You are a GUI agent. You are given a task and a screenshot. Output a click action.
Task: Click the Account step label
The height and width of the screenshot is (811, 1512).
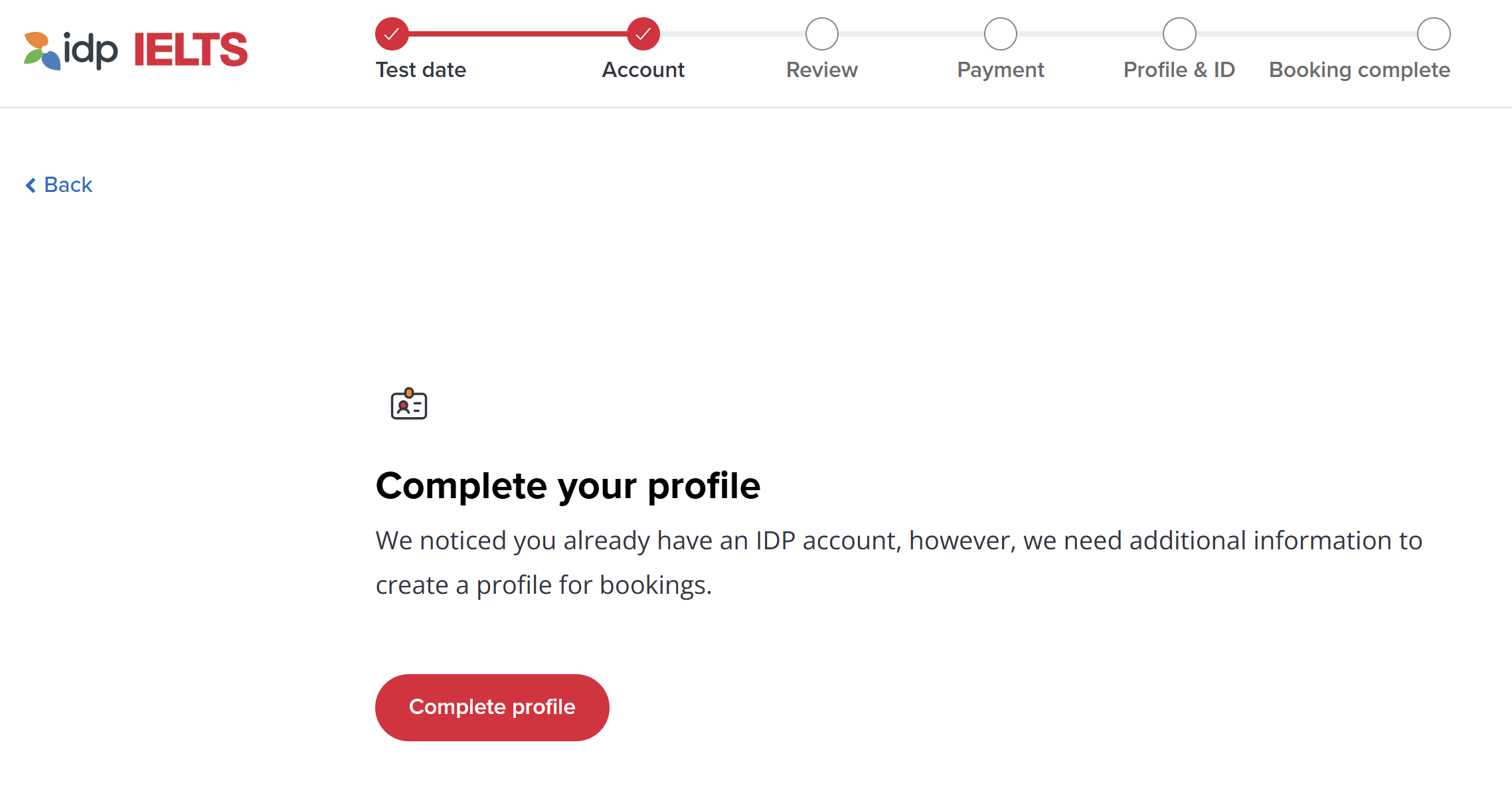643,70
